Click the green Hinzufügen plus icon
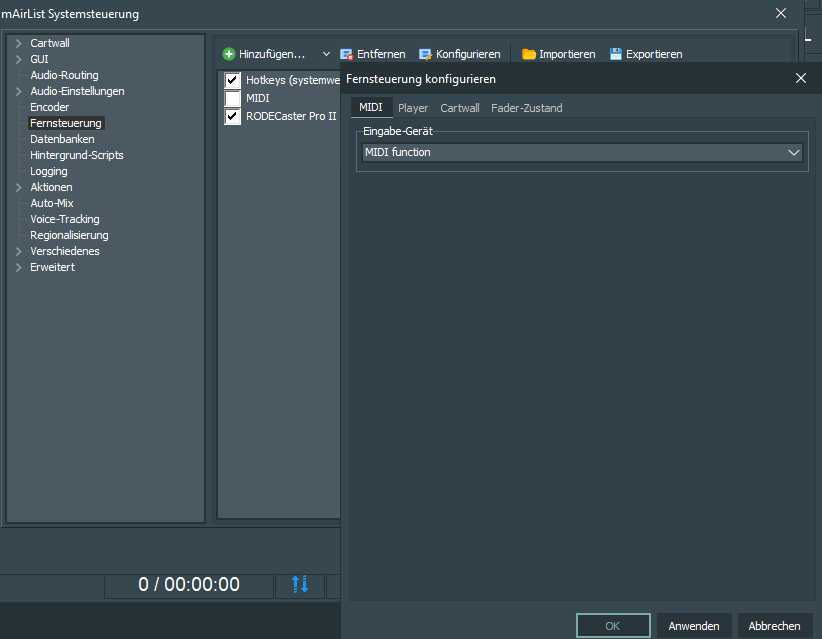This screenshot has width=822, height=639. pyautogui.click(x=229, y=54)
